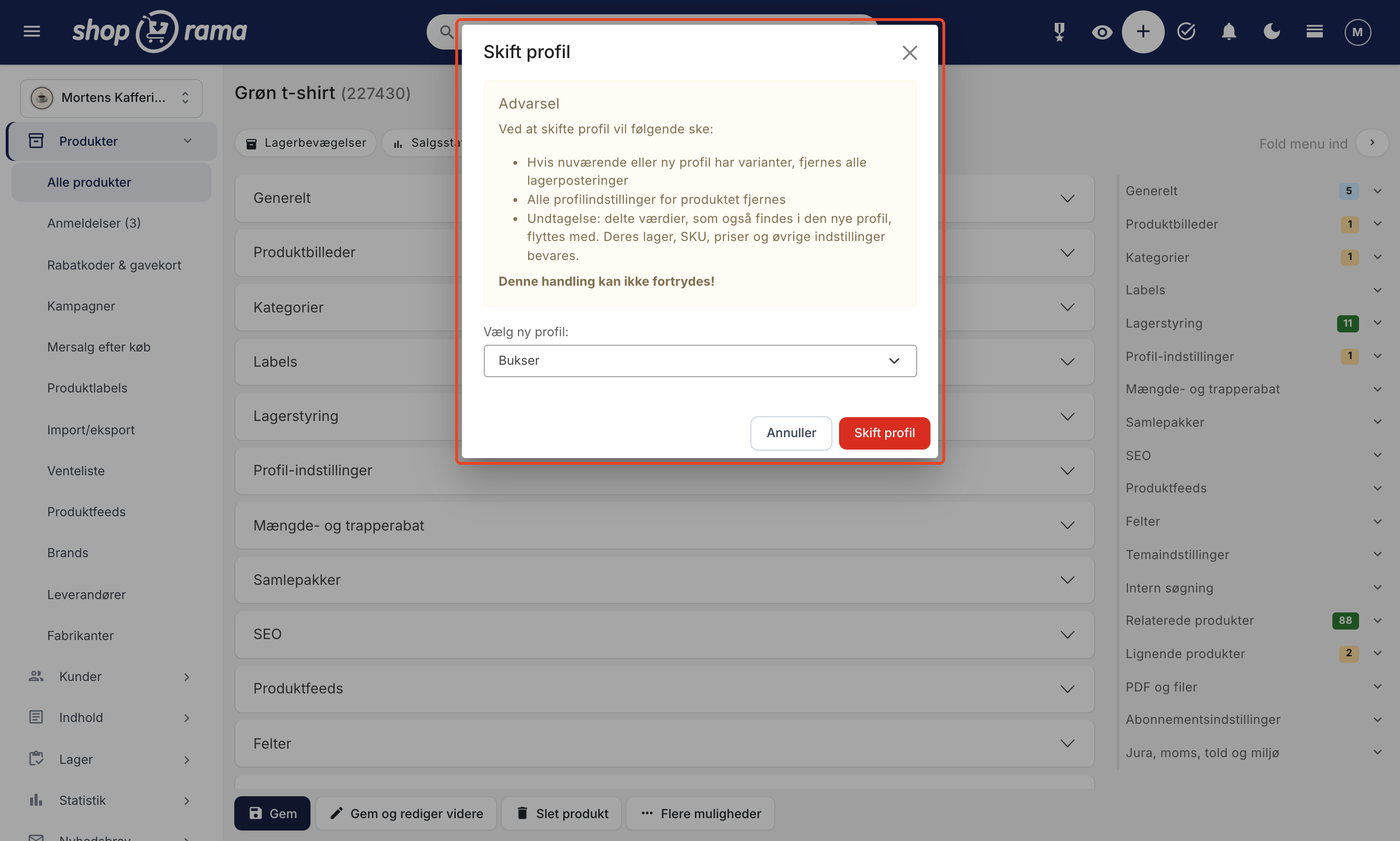This screenshot has width=1400, height=841.
Task: Open Kampagner in sidebar
Action: point(81,306)
